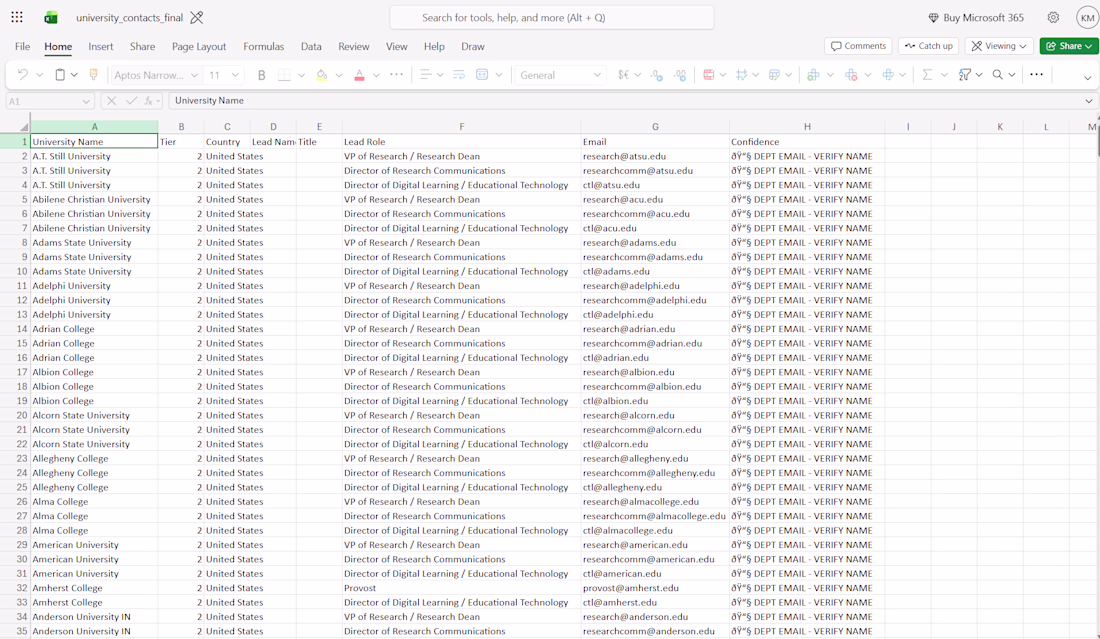This screenshot has width=1100, height=639.
Task: Click the Comments button
Action: (x=858, y=46)
